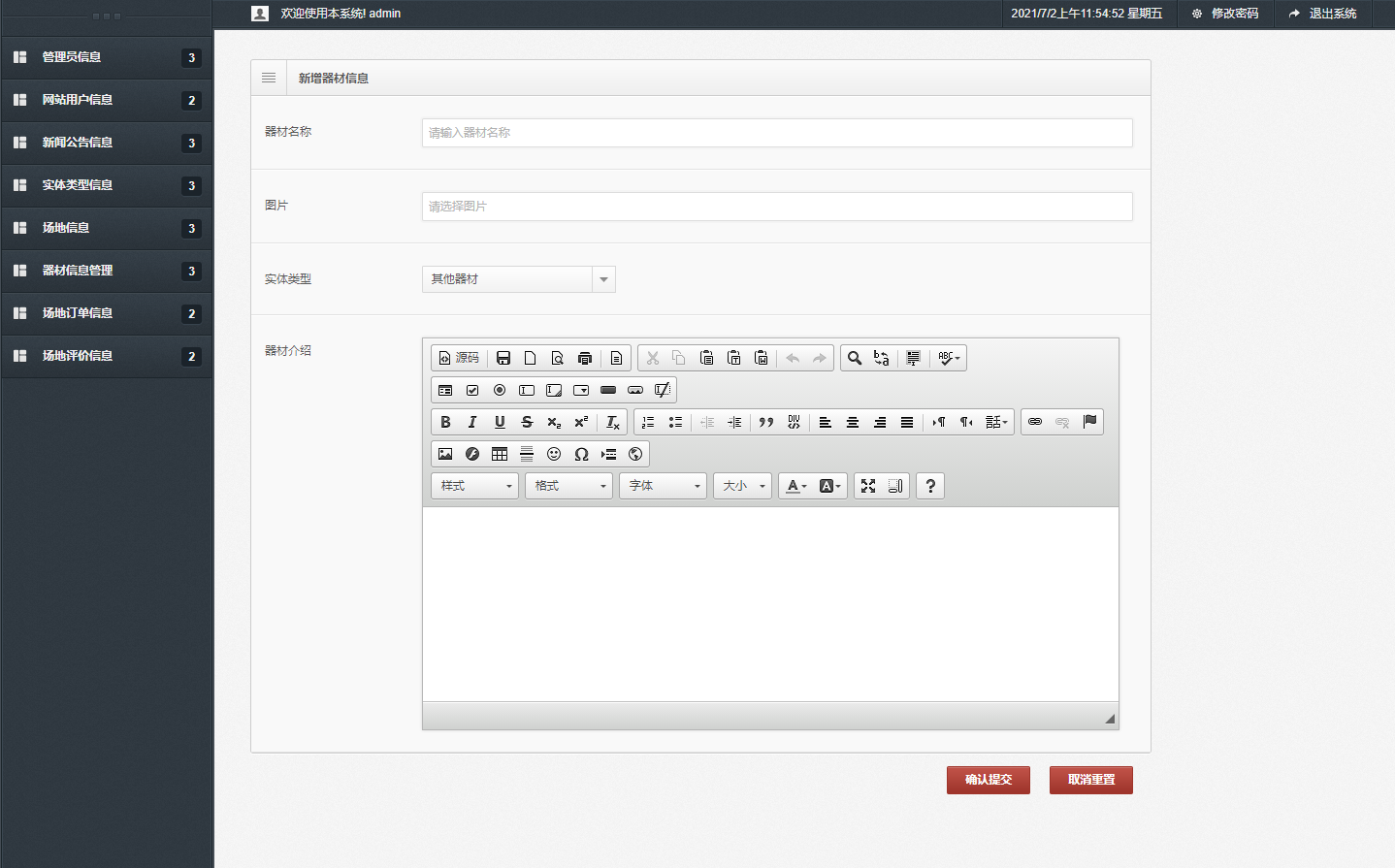This screenshot has width=1395, height=868.
Task: Insert a smiley emoticon
Action: point(554,454)
